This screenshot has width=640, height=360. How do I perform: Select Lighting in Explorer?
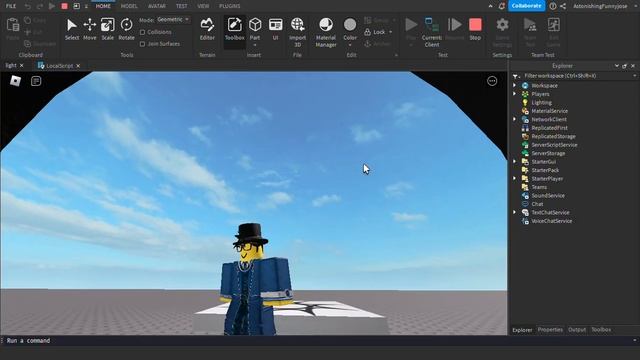click(541, 102)
